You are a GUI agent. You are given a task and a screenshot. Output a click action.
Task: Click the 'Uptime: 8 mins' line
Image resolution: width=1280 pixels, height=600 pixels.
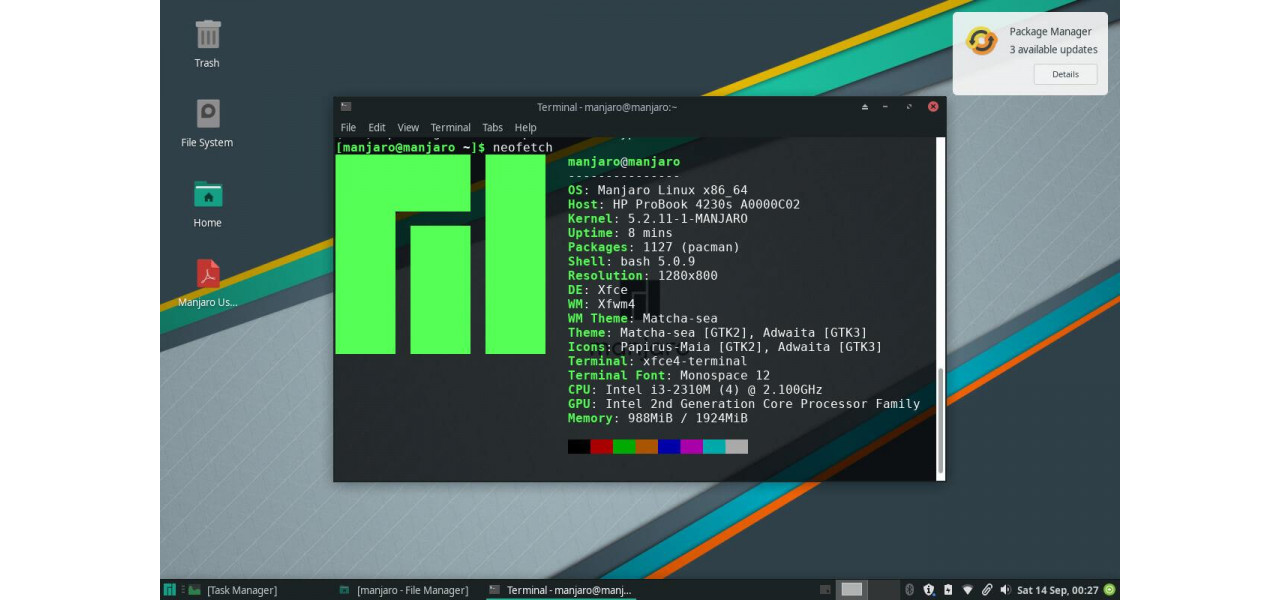click(620, 233)
